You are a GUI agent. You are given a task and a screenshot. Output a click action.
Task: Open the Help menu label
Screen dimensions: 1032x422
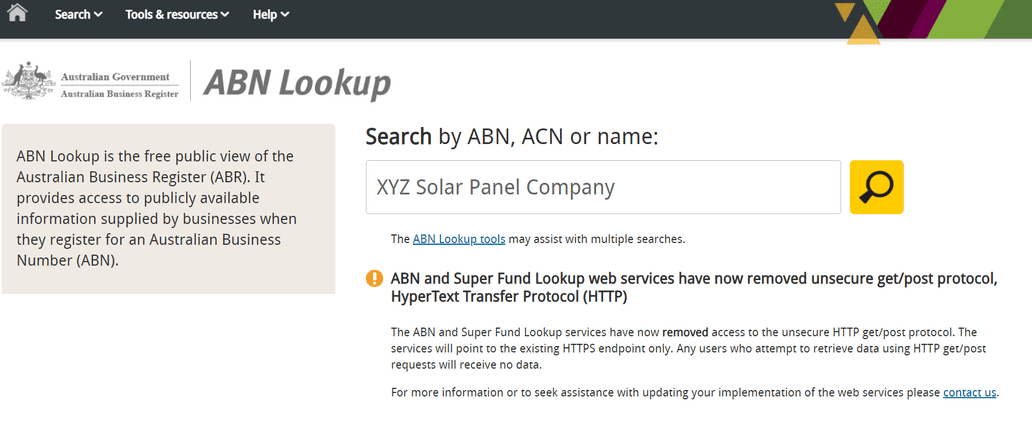pyautogui.click(x=265, y=14)
